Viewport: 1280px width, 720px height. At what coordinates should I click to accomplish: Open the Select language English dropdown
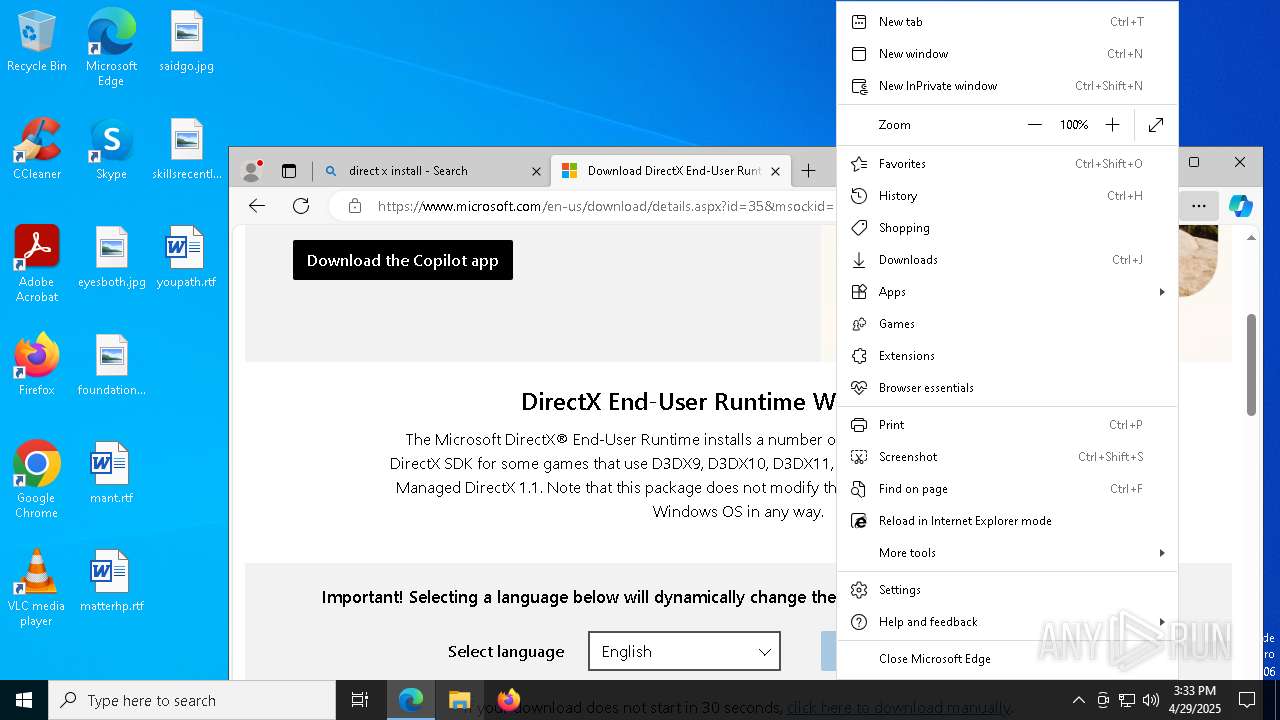684,651
